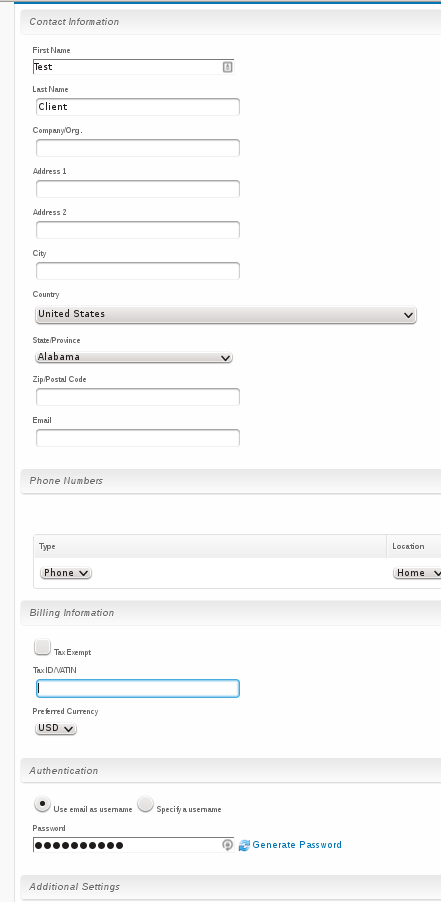Click the City input field

(x=138, y=271)
